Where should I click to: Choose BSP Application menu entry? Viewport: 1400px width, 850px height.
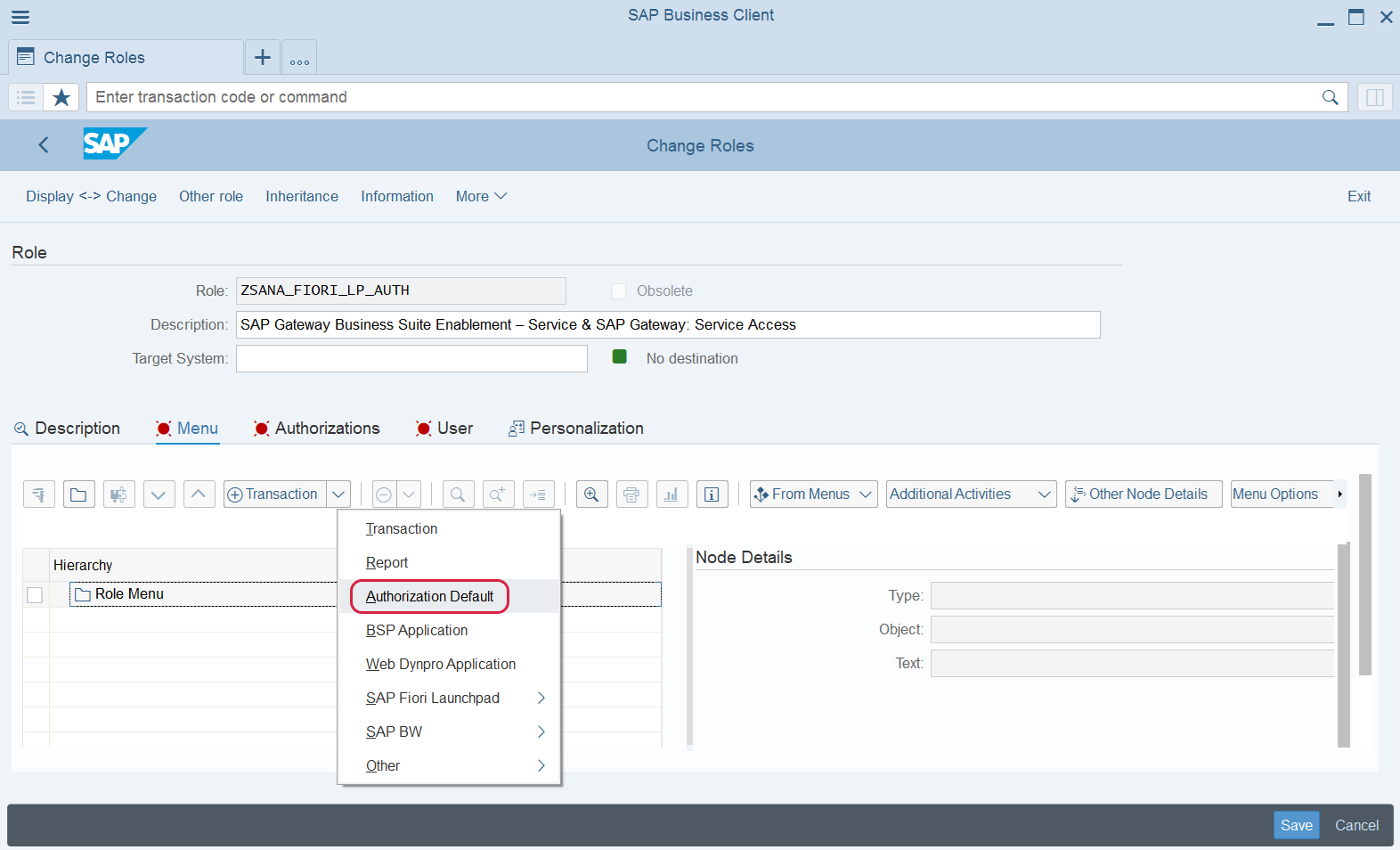pos(449,630)
